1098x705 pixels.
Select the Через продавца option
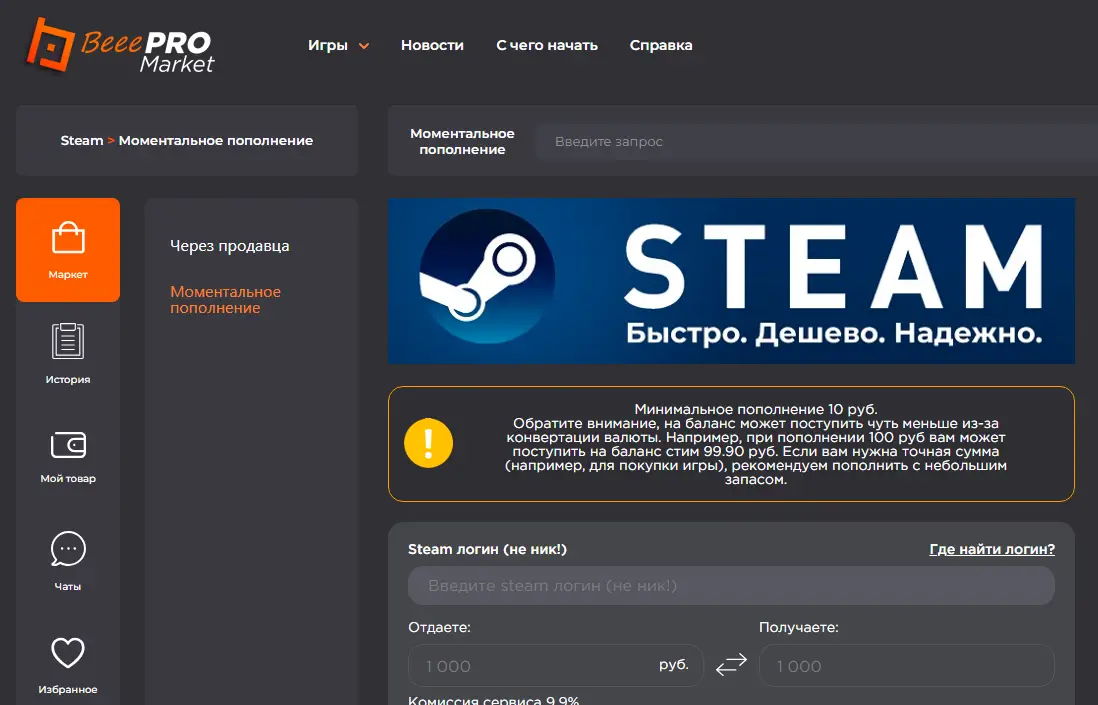click(x=230, y=246)
